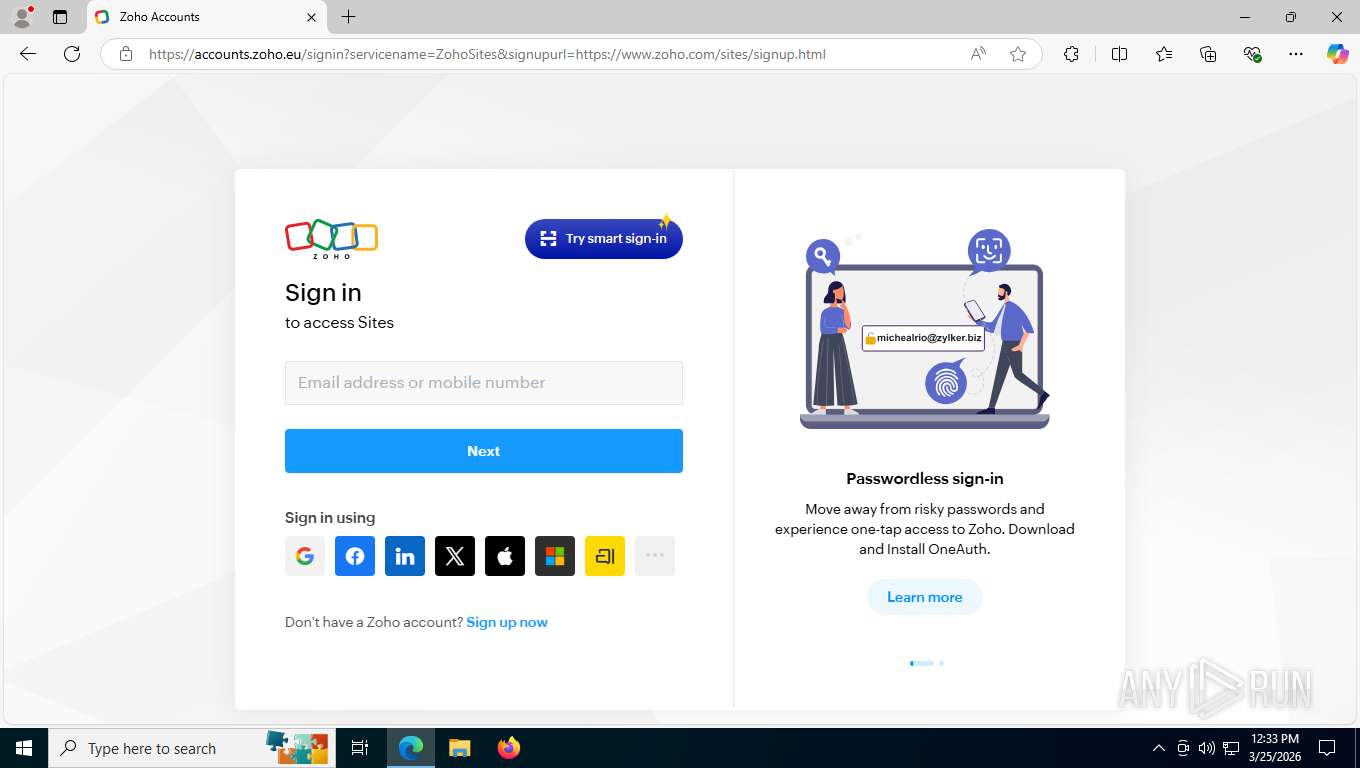Show more sign-in options ellipsis

click(x=655, y=556)
